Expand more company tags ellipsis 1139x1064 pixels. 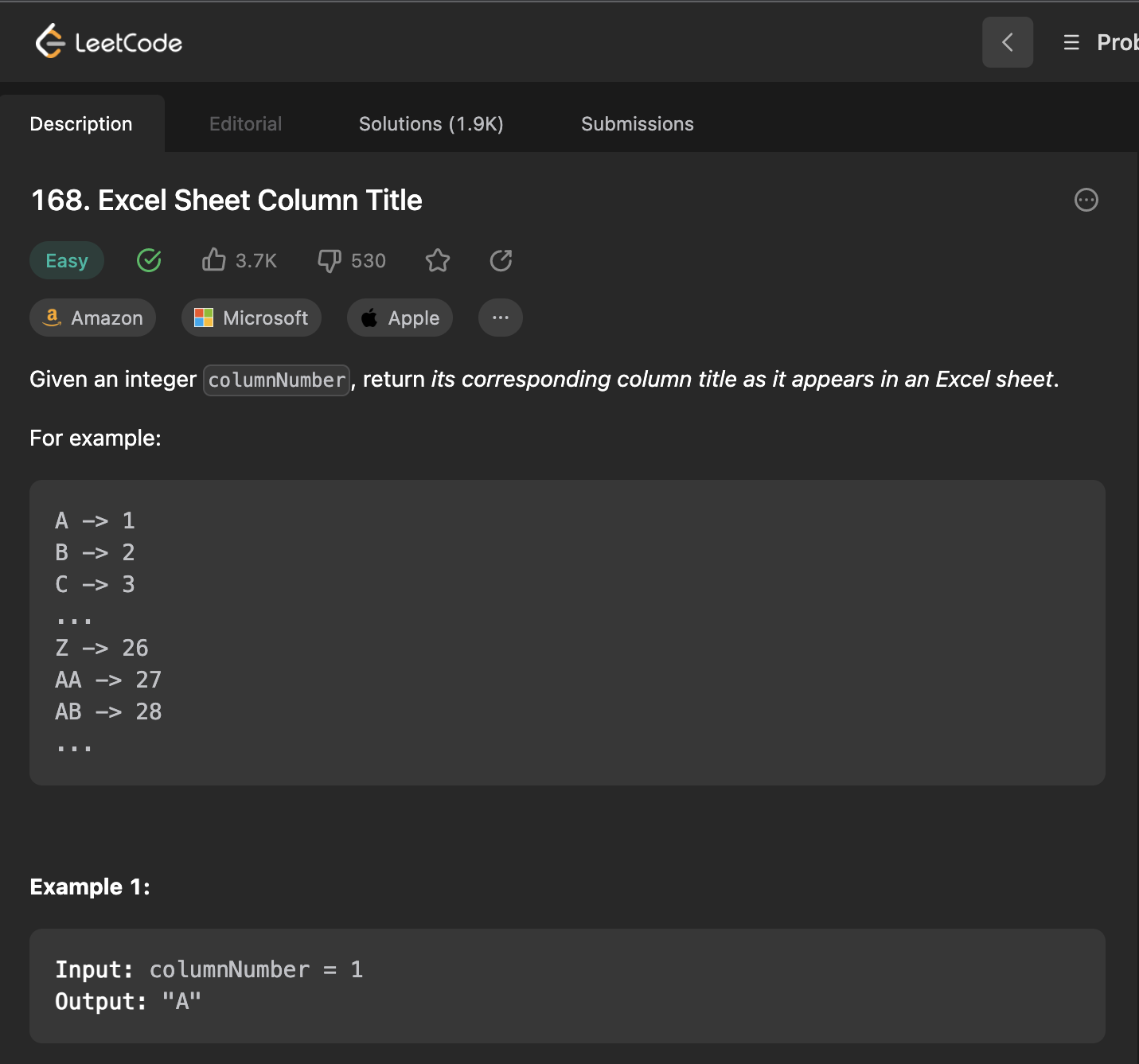[x=500, y=318]
